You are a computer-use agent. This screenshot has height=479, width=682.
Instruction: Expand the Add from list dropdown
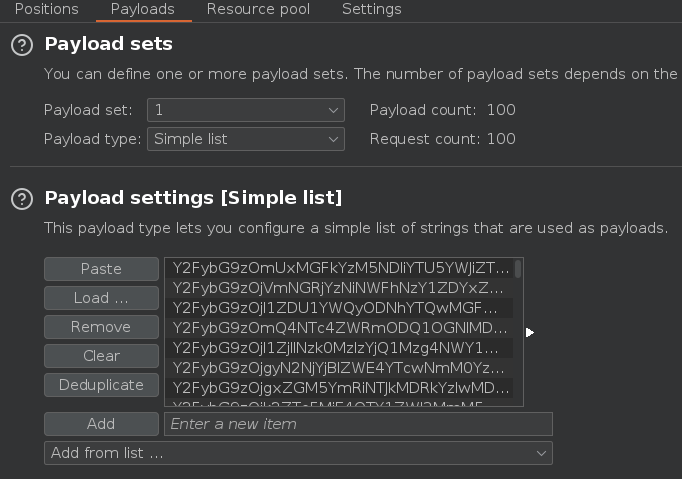click(298, 453)
